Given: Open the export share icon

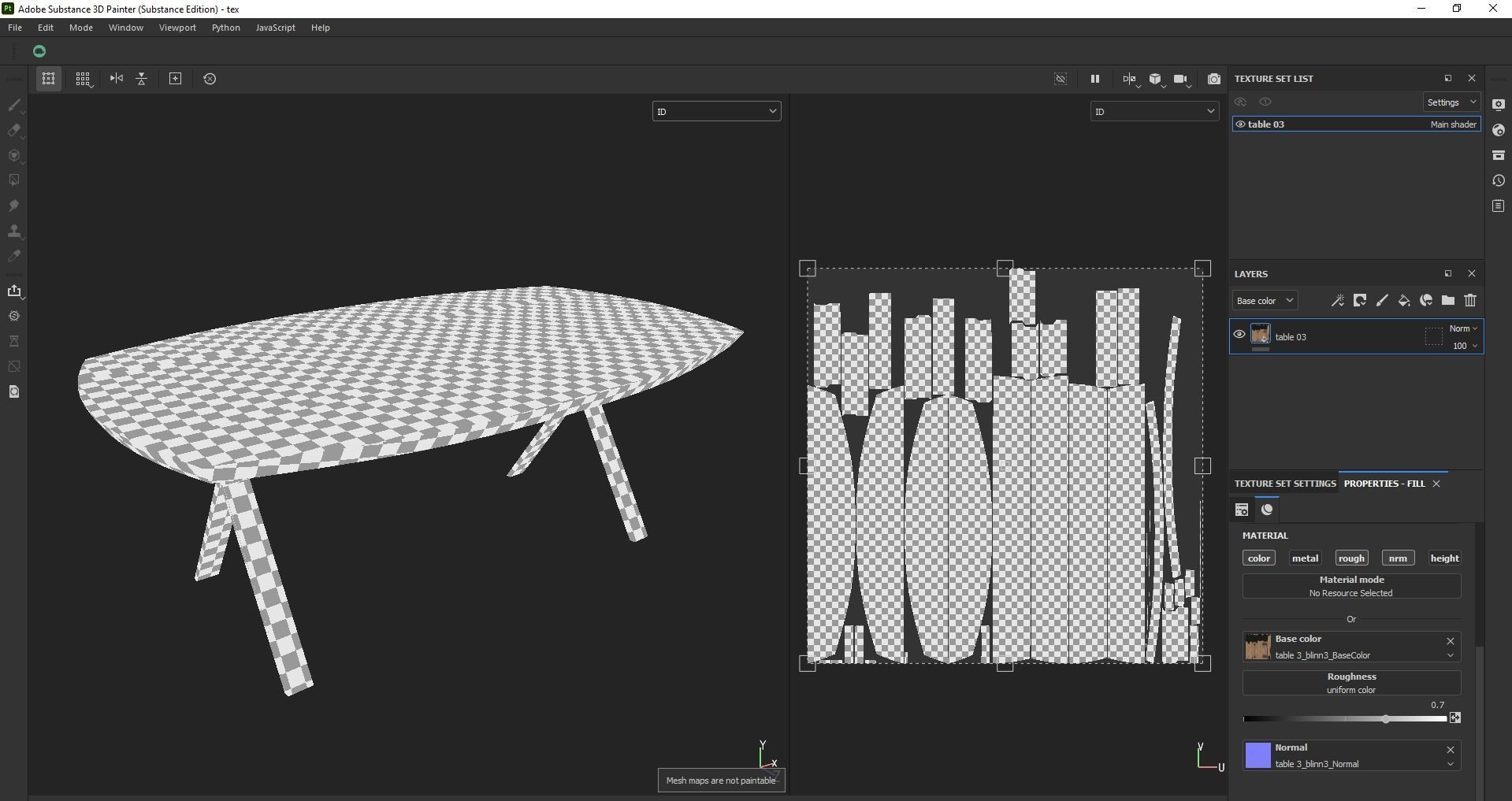Looking at the screenshot, I should (x=14, y=291).
